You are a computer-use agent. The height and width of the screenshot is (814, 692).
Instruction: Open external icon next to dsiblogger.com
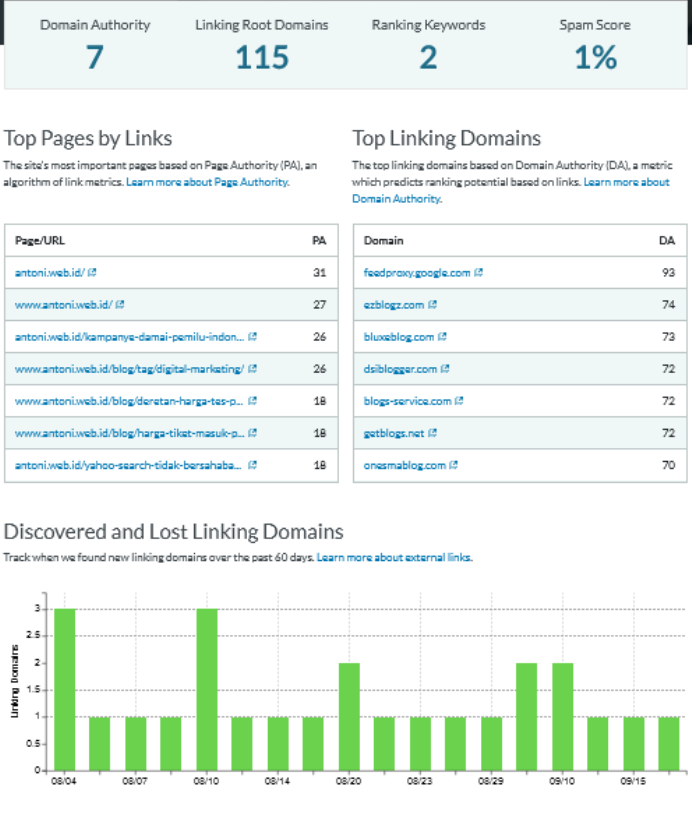click(445, 369)
